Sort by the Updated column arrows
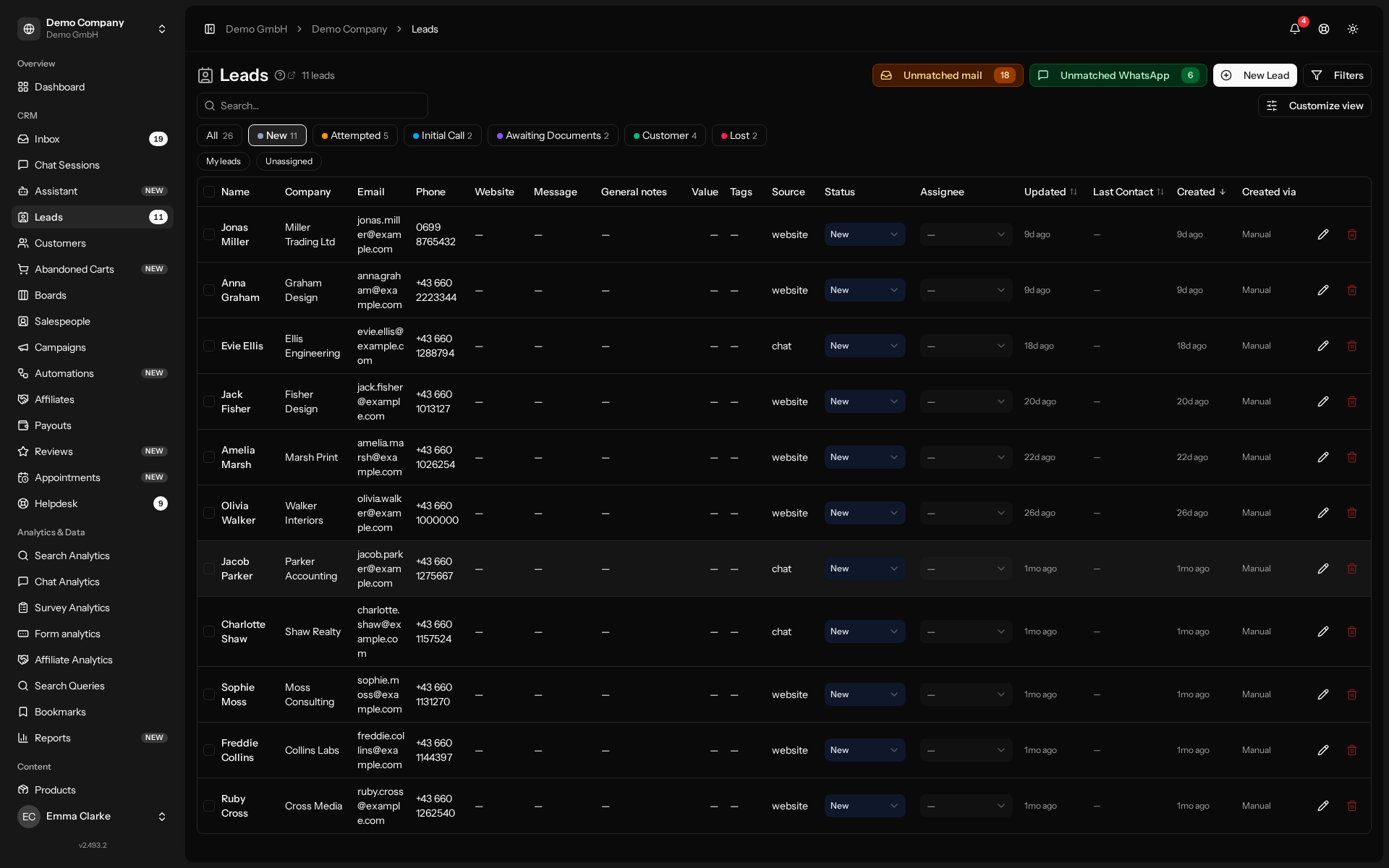 pyautogui.click(x=1074, y=192)
